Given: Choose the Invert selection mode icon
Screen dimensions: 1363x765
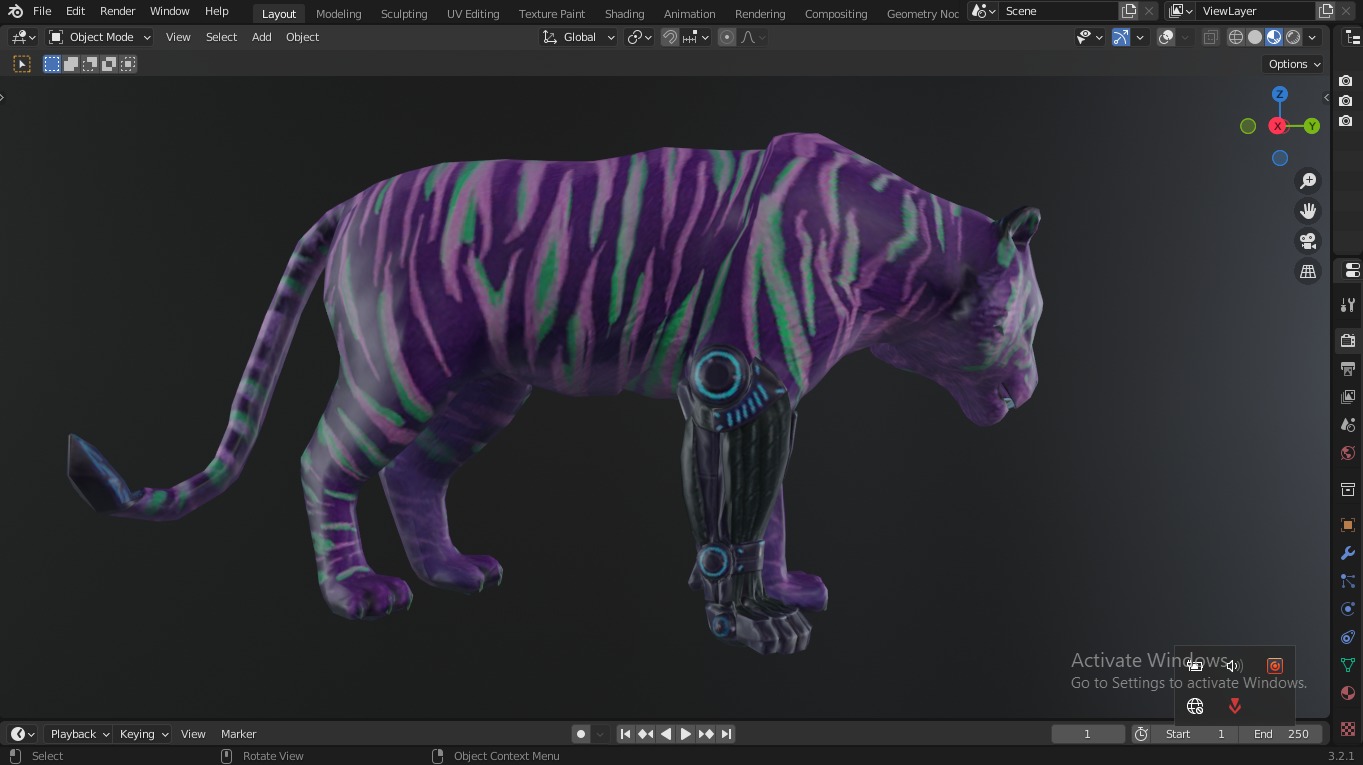Looking at the screenshot, I should click(109, 64).
